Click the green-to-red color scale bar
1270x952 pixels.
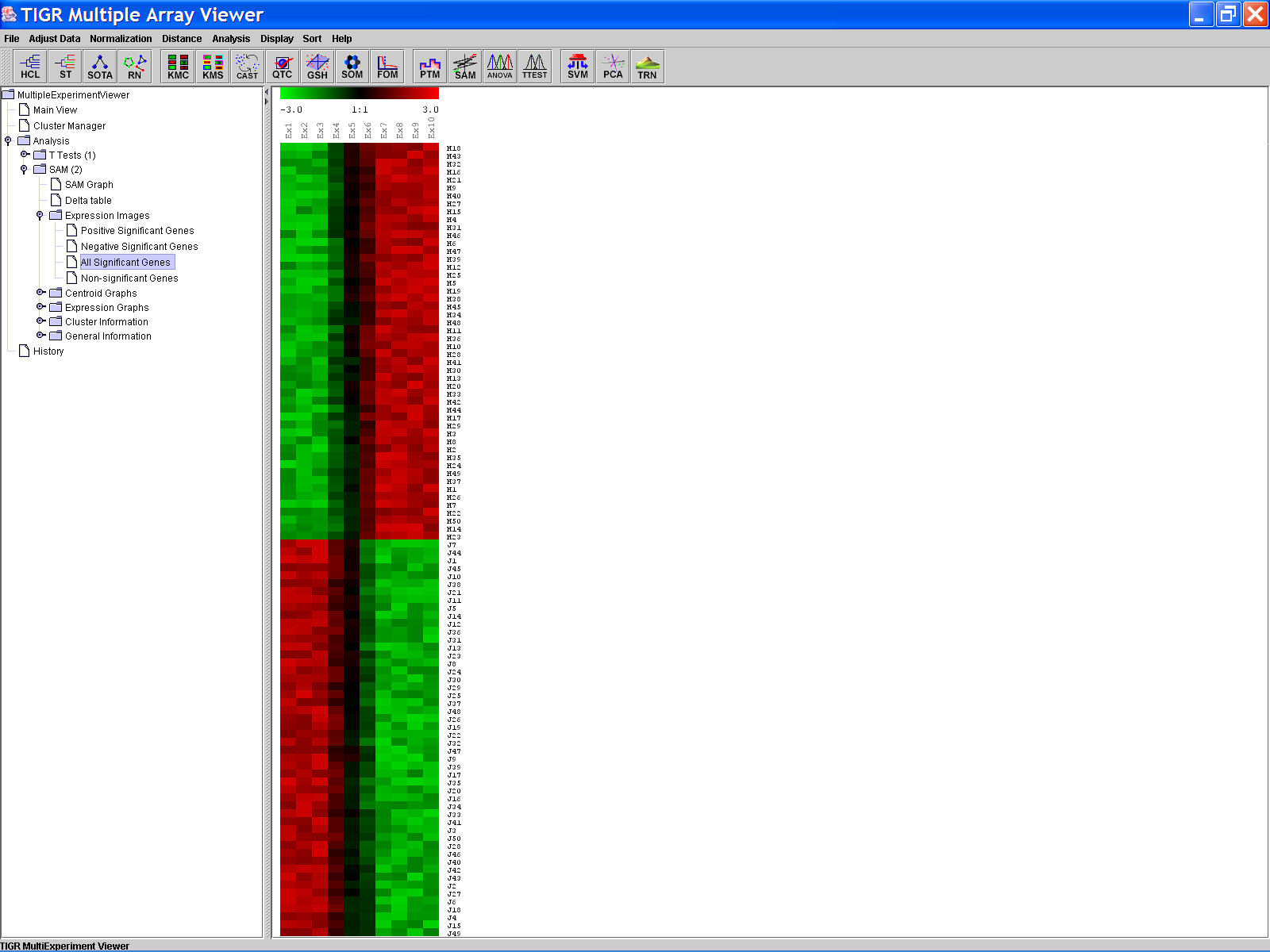[x=359, y=94]
